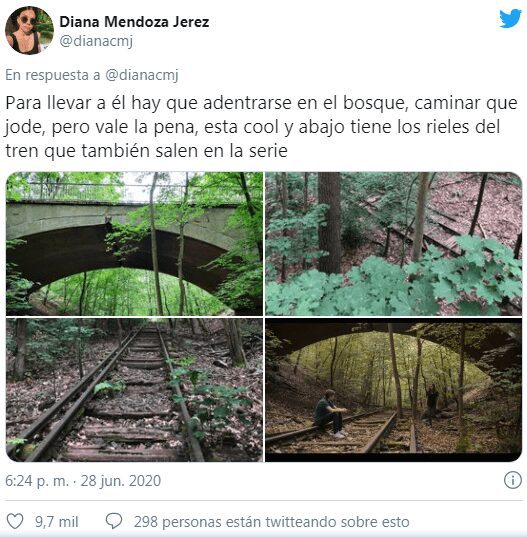The height and width of the screenshot is (537, 527).
Task: Click person standing in series screenshot
Action: tap(432, 403)
